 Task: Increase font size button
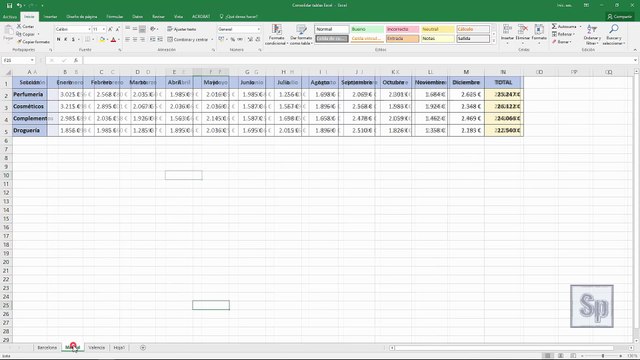110,29
